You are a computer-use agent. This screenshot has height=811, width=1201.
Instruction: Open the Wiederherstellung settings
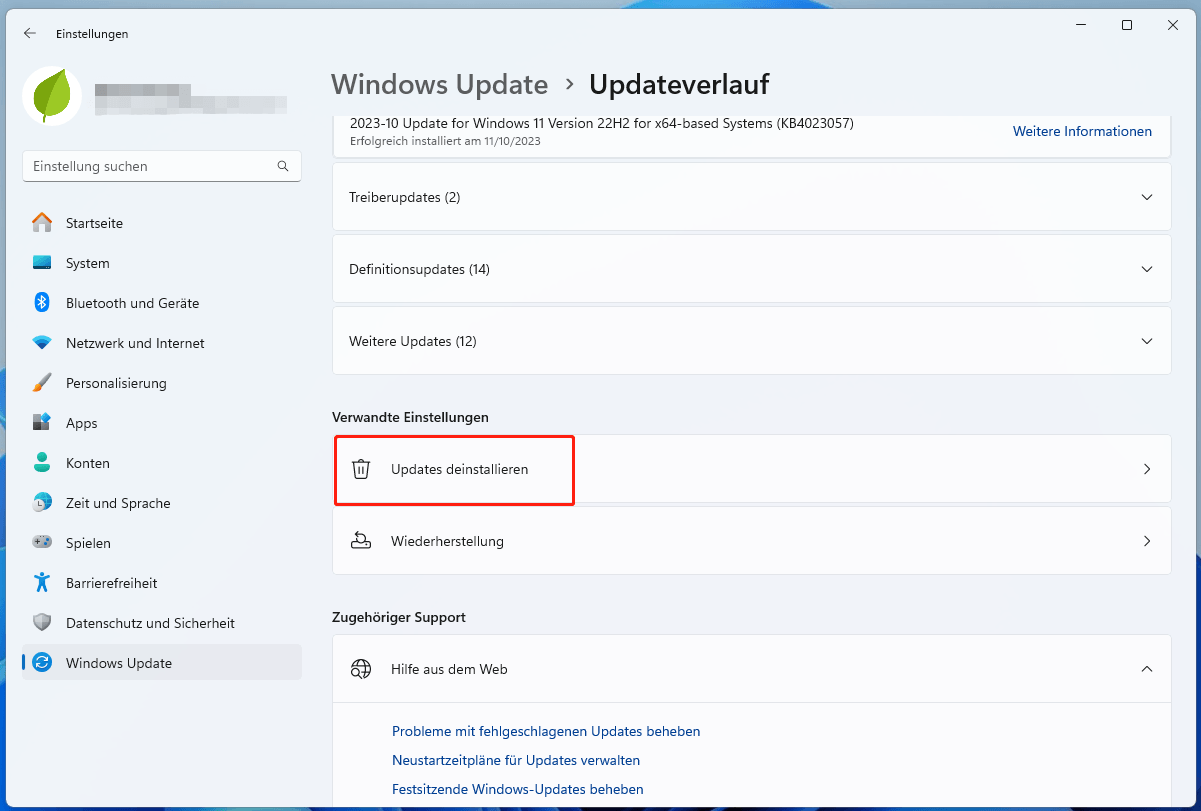pos(751,540)
